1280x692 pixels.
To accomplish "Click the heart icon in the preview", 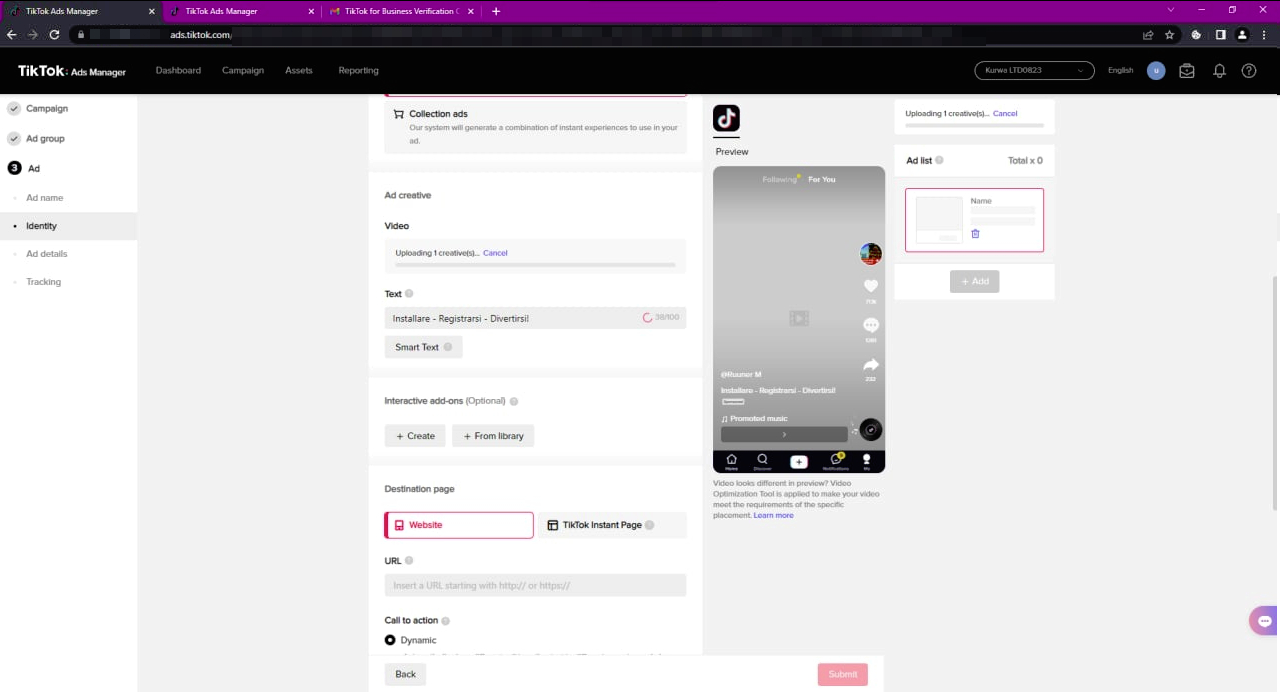I will pyautogui.click(x=870, y=286).
